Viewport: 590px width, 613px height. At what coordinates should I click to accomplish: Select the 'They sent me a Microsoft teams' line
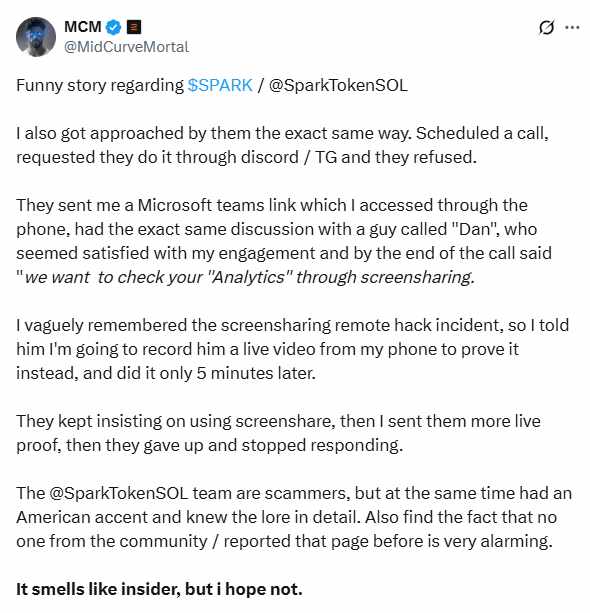272,205
